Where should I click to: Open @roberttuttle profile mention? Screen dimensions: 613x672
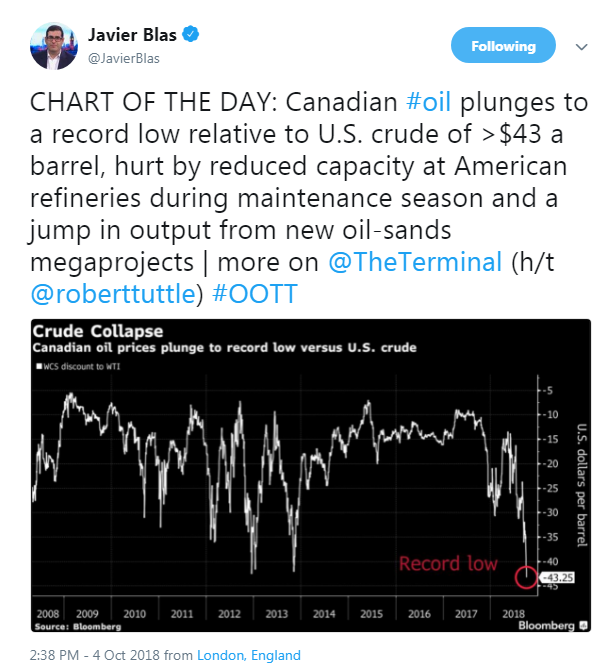pyautogui.click(x=113, y=294)
